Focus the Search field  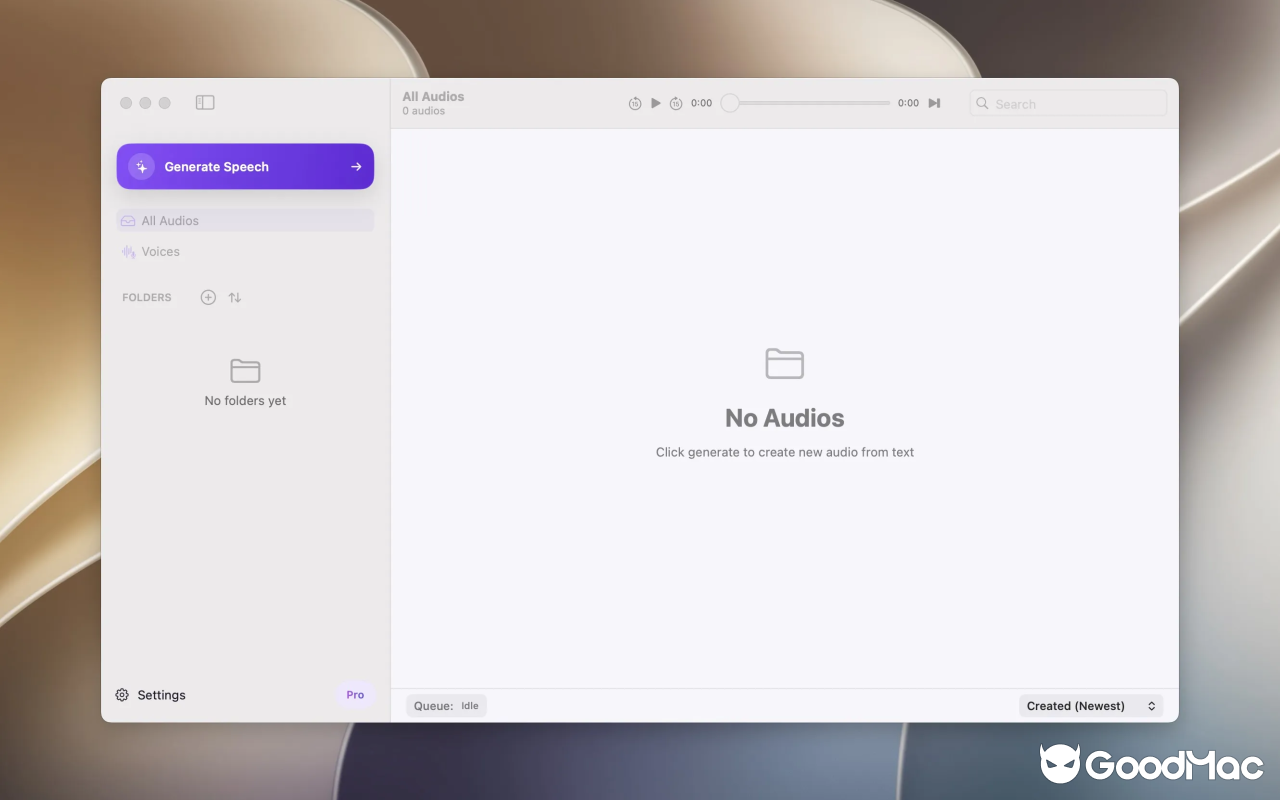[1068, 104]
